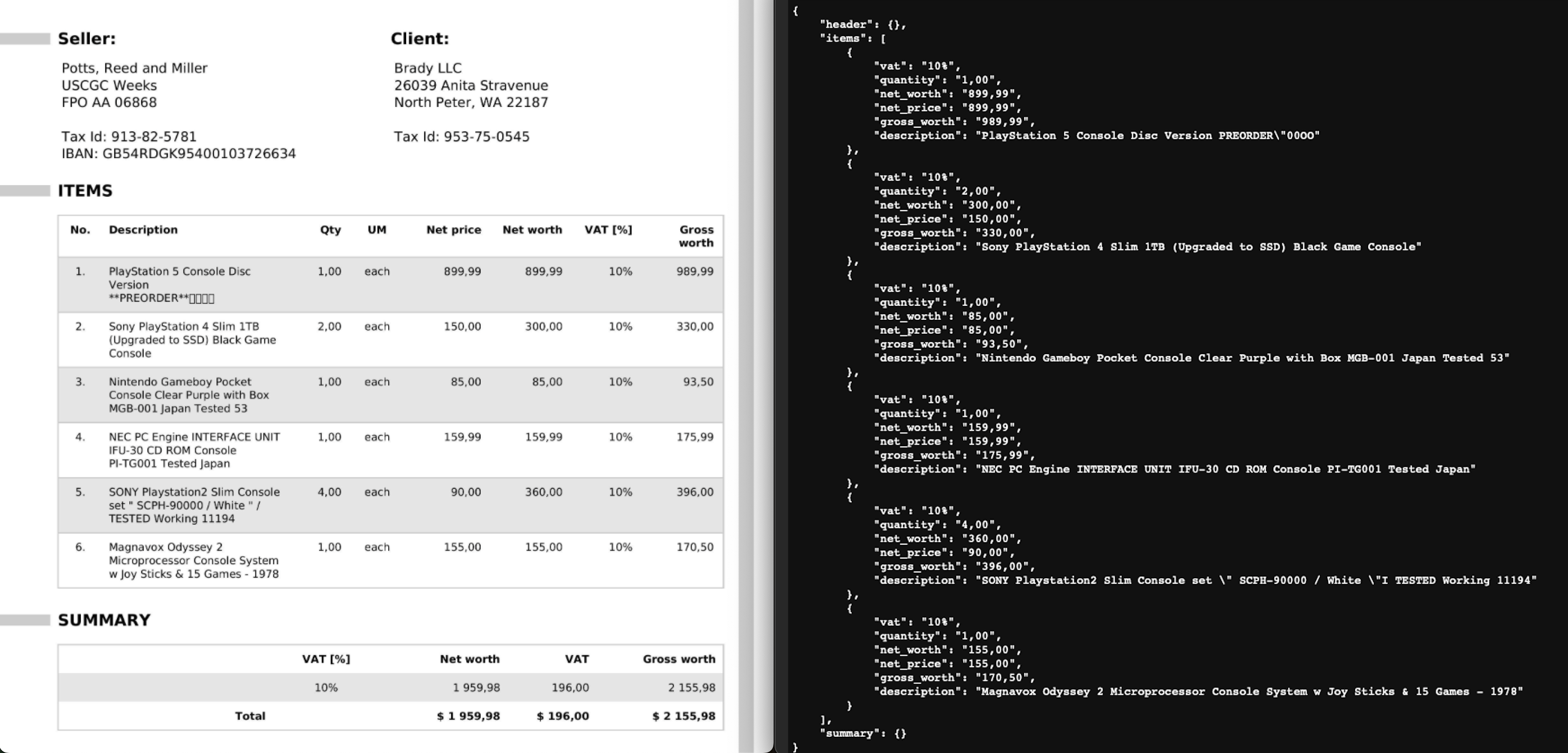Screen dimensions: 1568x753
Task: Select the Total net worth $ 1 959,98
Action: click(x=469, y=716)
